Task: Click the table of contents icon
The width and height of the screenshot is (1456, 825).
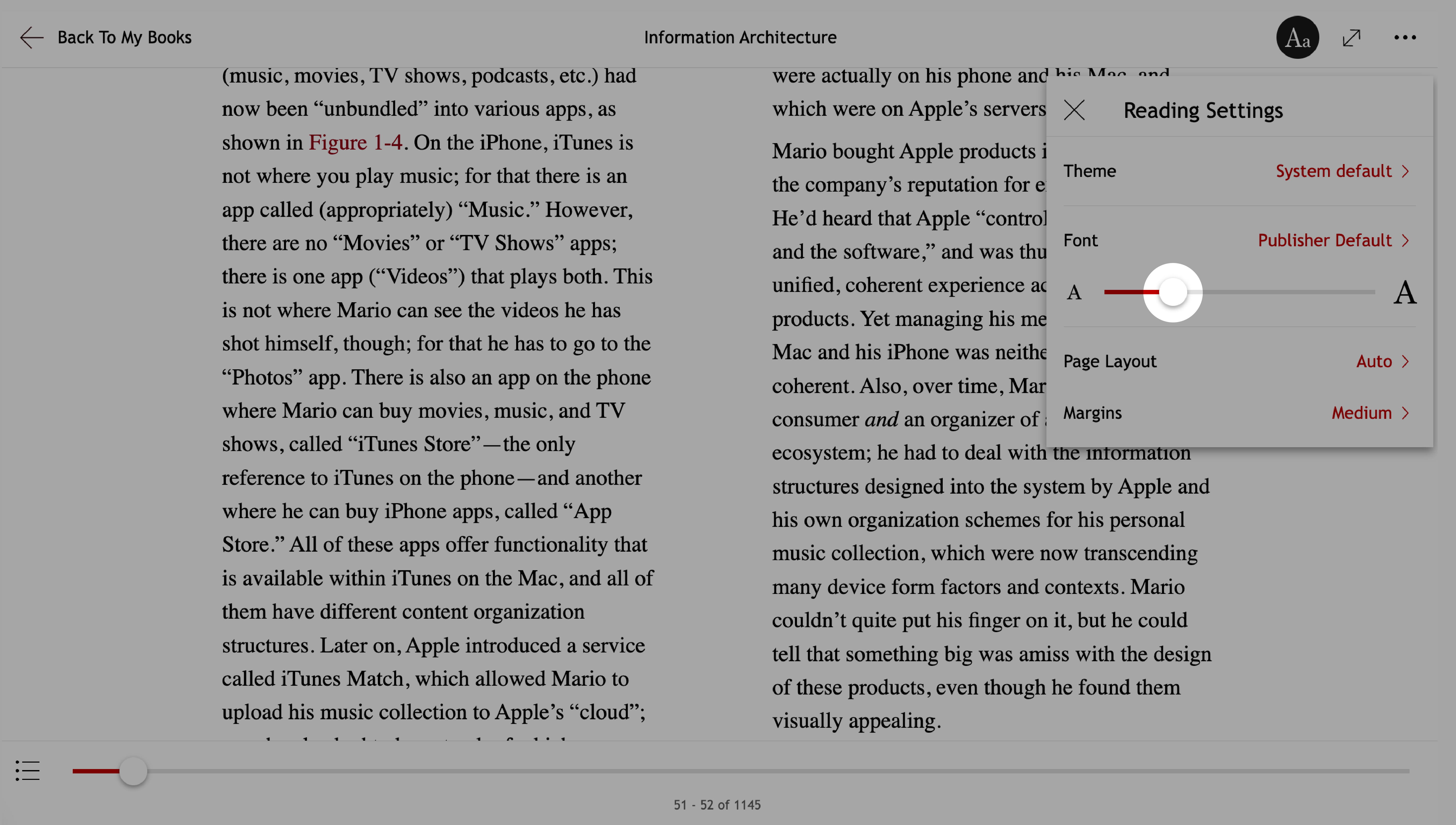Action: coord(27,771)
